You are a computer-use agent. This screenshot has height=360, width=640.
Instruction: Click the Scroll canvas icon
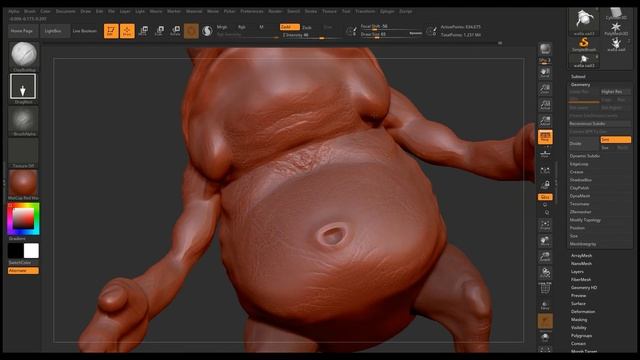tap(545, 73)
